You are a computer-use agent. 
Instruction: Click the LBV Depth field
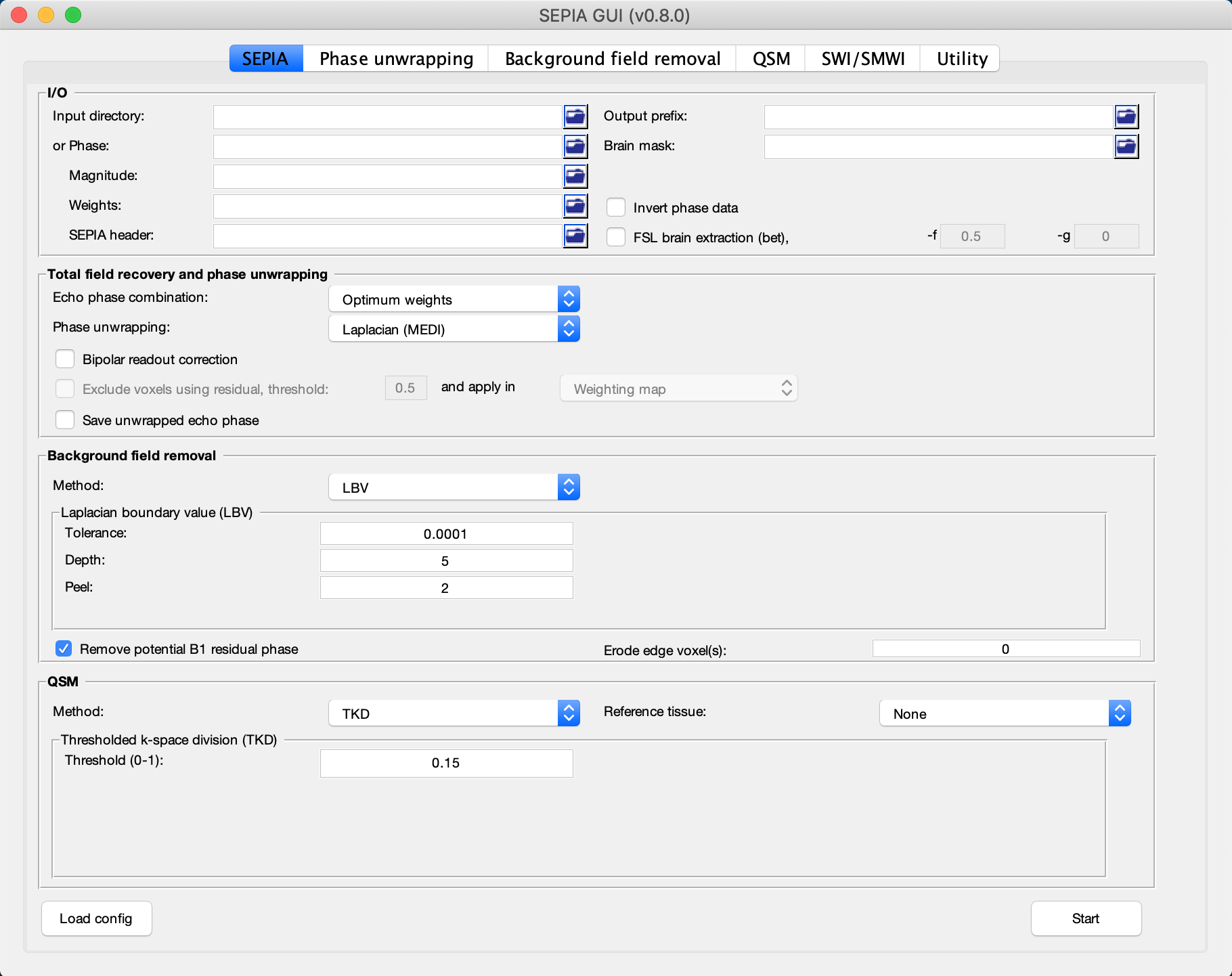447,560
